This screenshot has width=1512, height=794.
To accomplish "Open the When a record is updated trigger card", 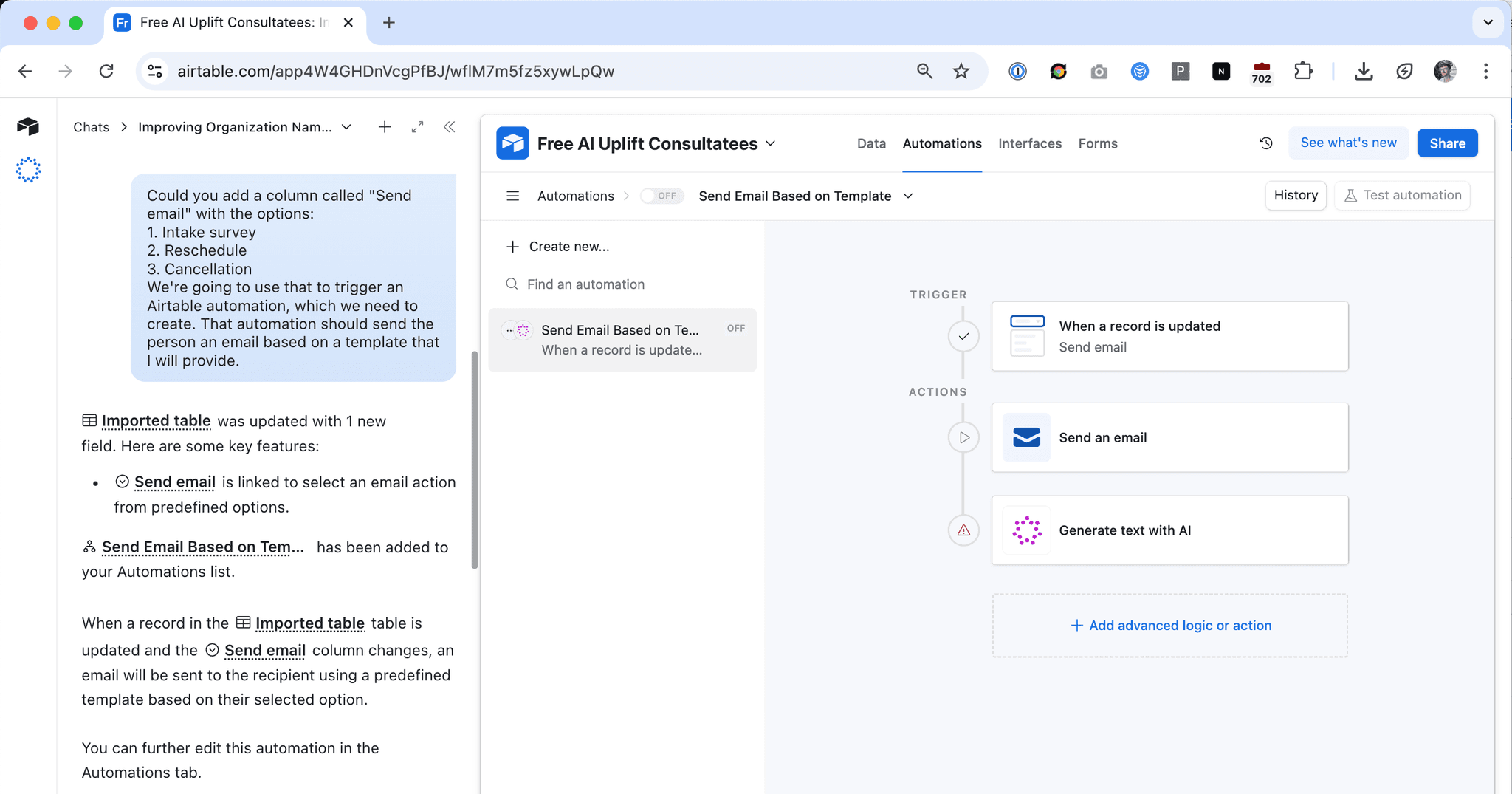I will [x=1170, y=336].
